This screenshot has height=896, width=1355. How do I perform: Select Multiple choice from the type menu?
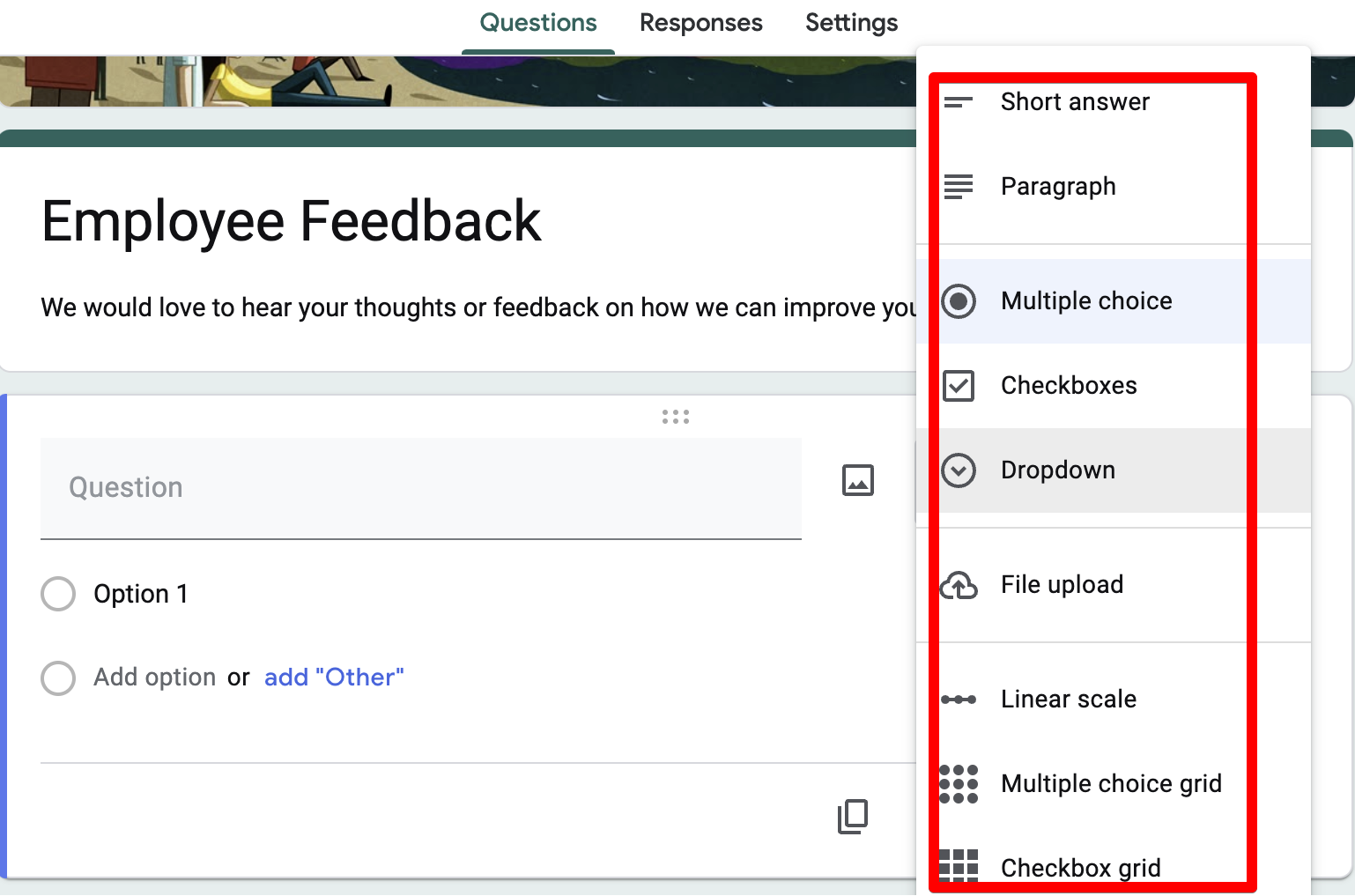pos(1086,300)
